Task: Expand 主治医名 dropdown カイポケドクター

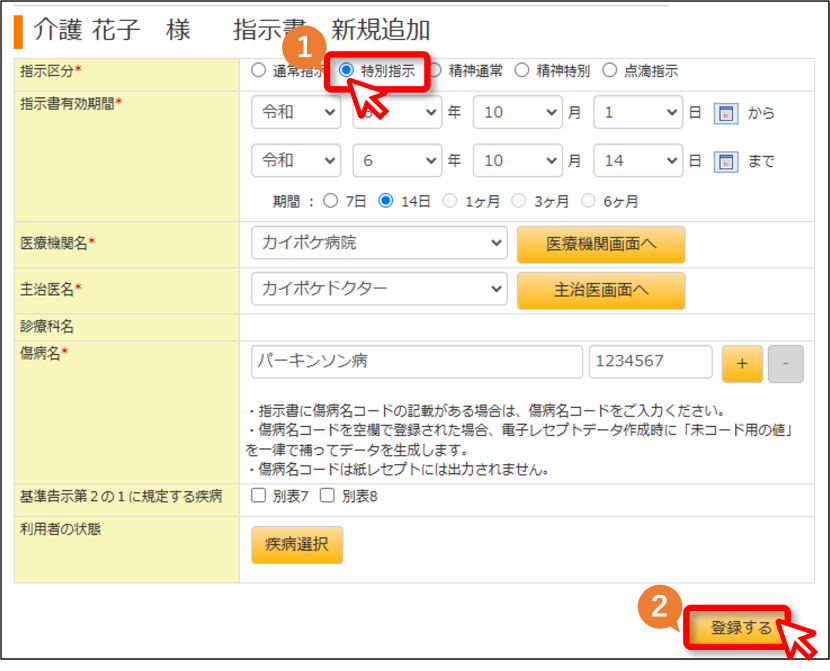Action: 379,289
